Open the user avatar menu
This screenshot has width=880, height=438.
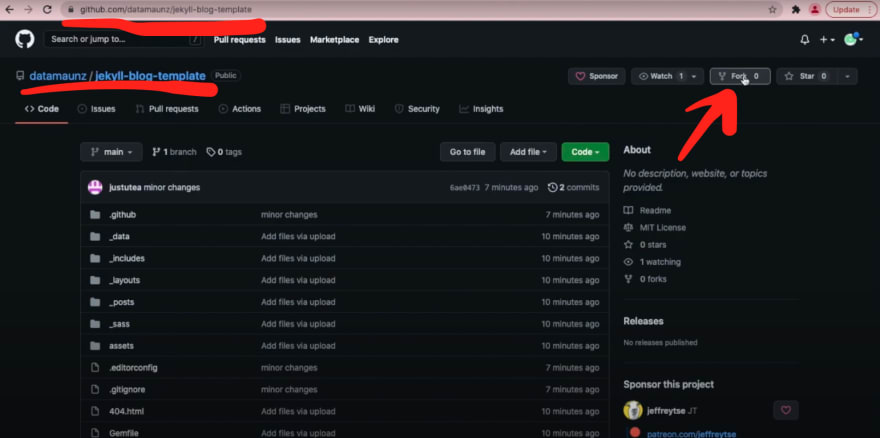click(x=854, y=40)
